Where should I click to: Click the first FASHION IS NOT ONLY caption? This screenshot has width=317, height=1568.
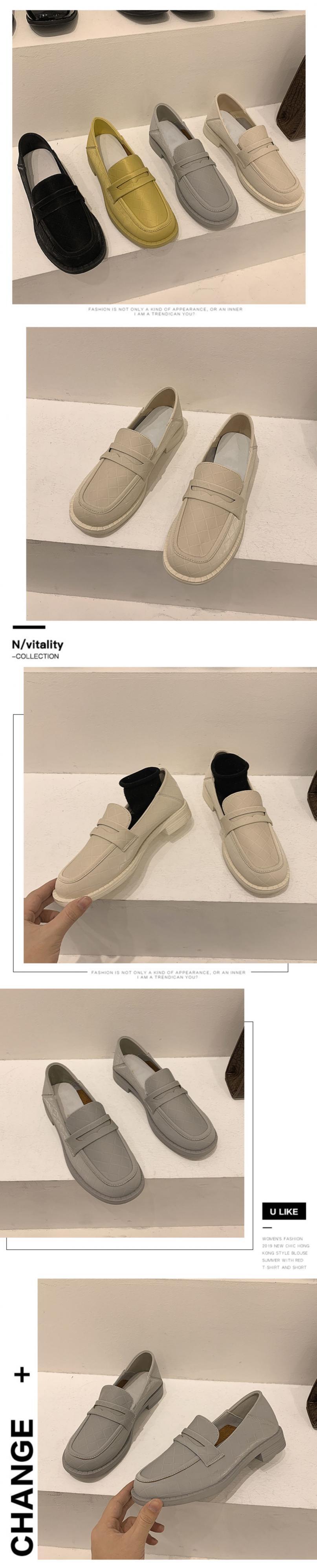point(166,312)
